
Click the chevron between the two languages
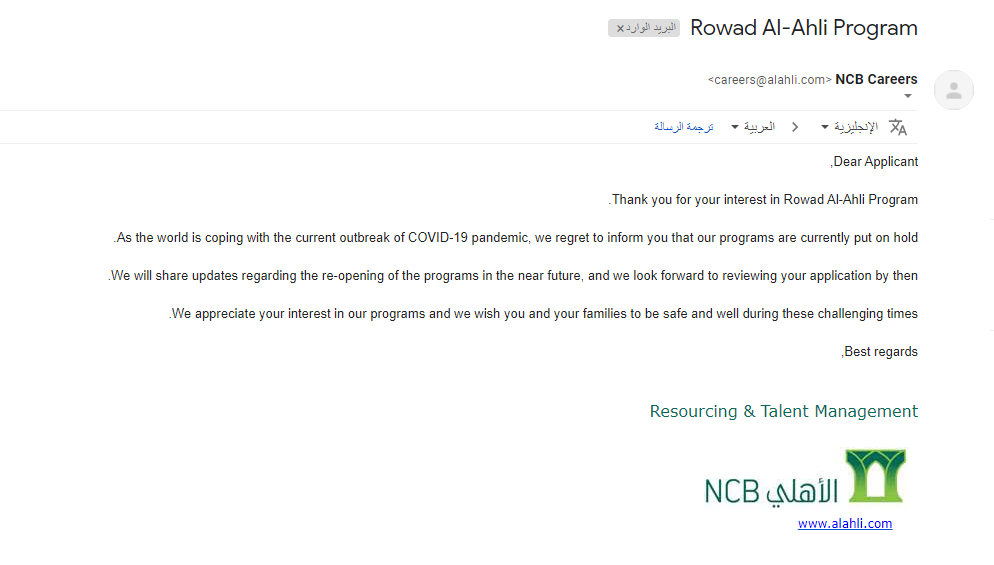tap(795, 127)
